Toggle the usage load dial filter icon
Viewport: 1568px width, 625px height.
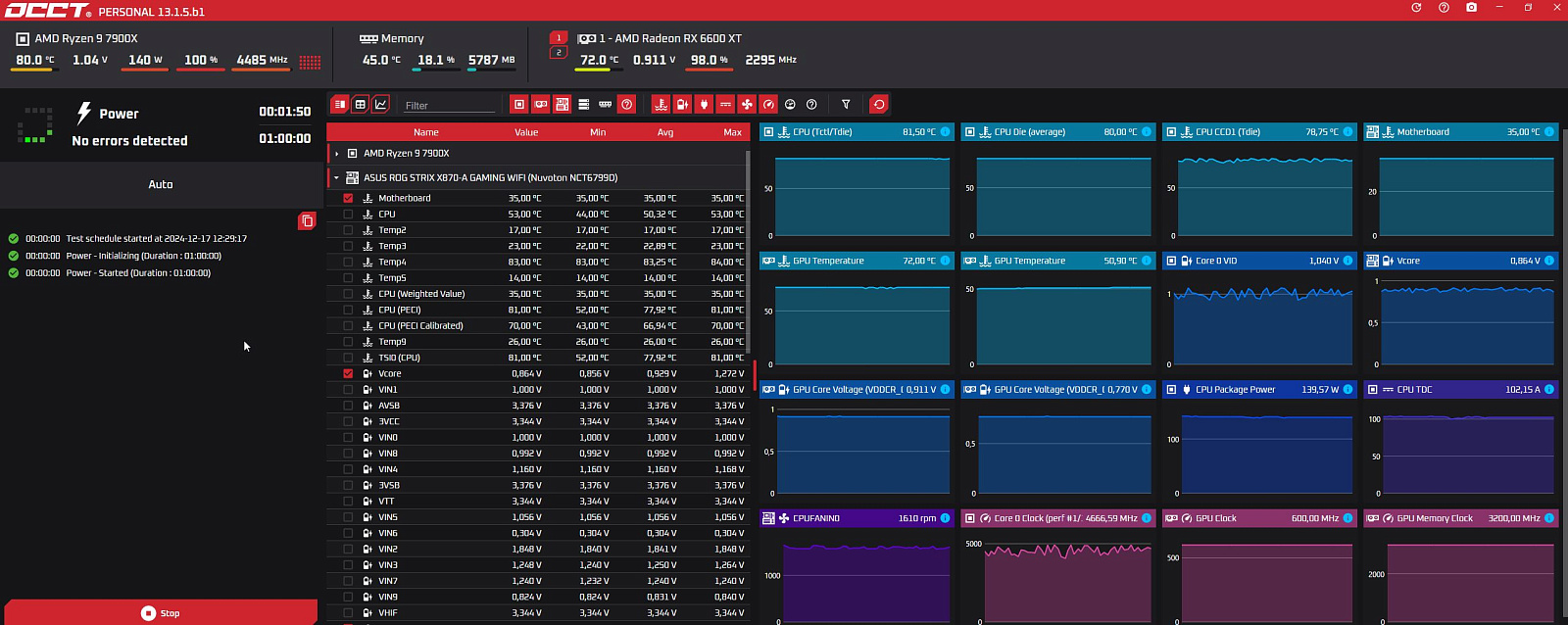(790, 104)
